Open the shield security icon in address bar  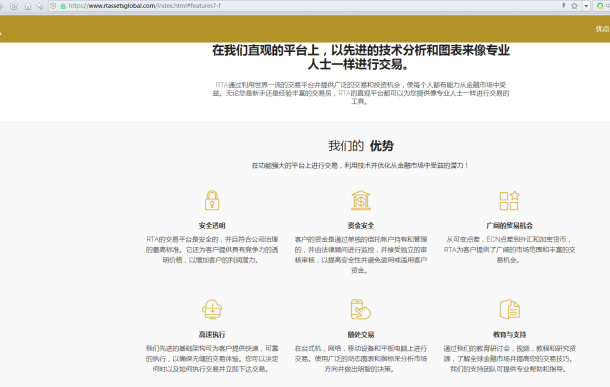click(53, 6)
